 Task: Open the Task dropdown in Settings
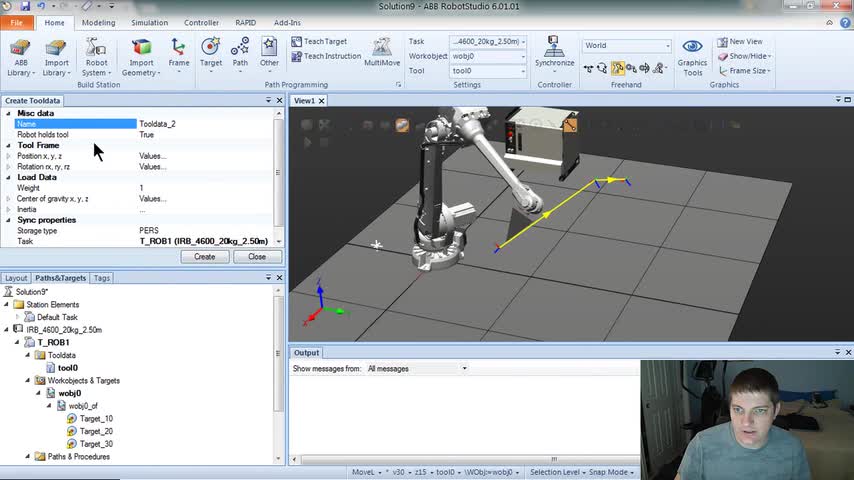click(x=487, y=41)
